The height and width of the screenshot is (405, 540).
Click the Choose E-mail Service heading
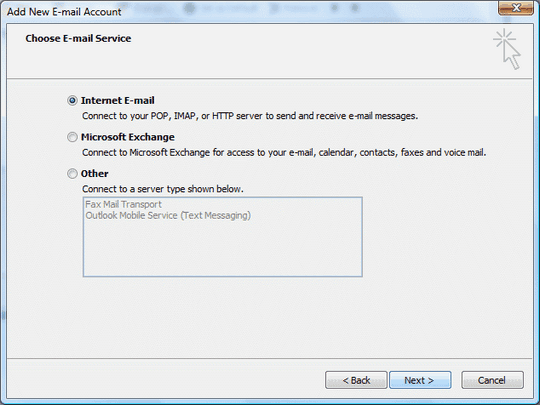point(78,38)
